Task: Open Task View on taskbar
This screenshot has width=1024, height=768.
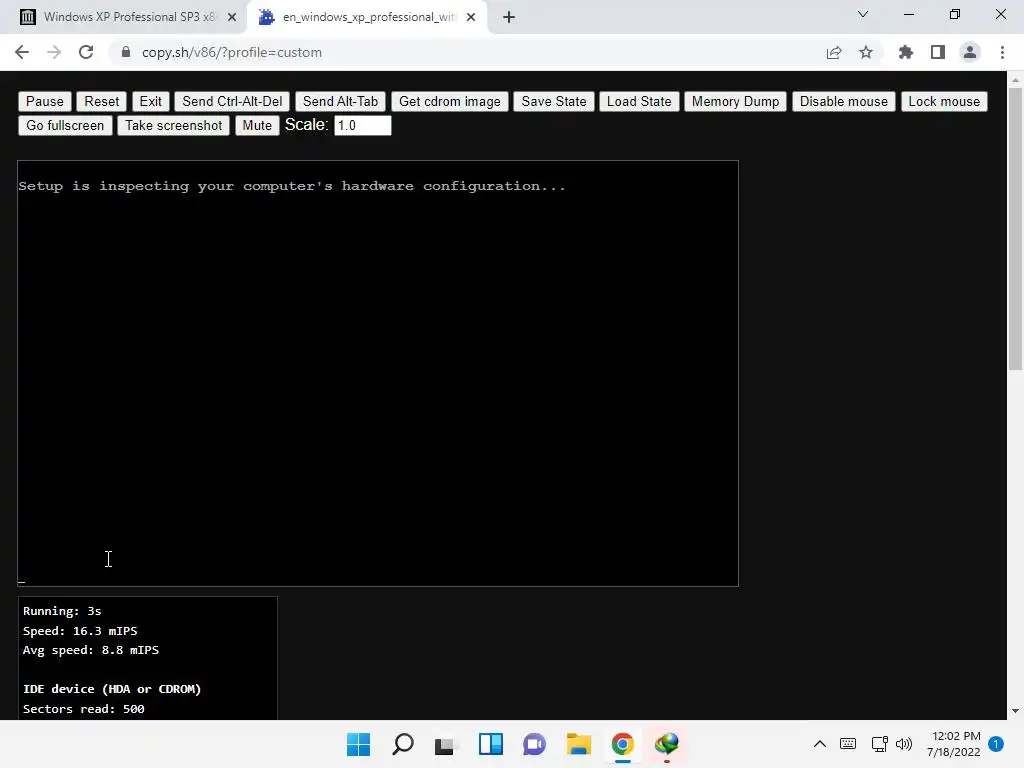Action: click(x=446, y=744)
